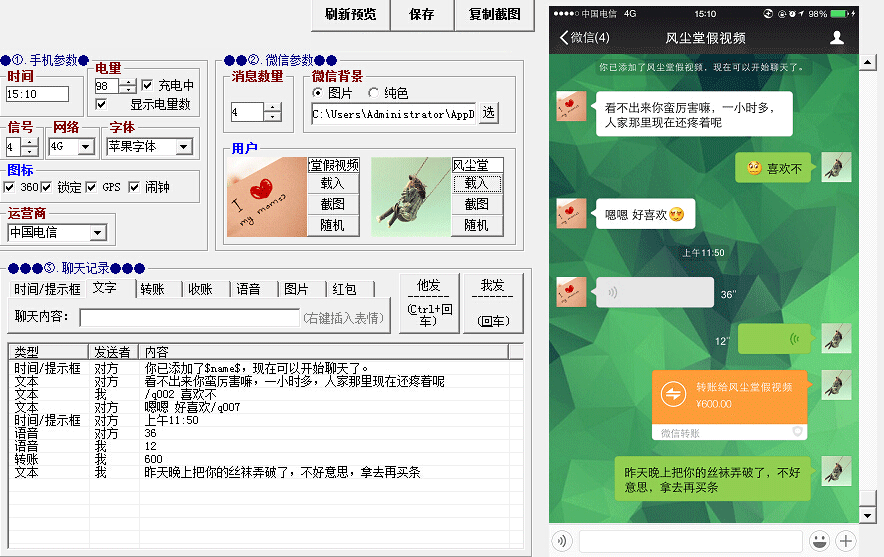Click the back arrow in WeChat header
This screenshot has height=557, width=884.
(565, 38)
